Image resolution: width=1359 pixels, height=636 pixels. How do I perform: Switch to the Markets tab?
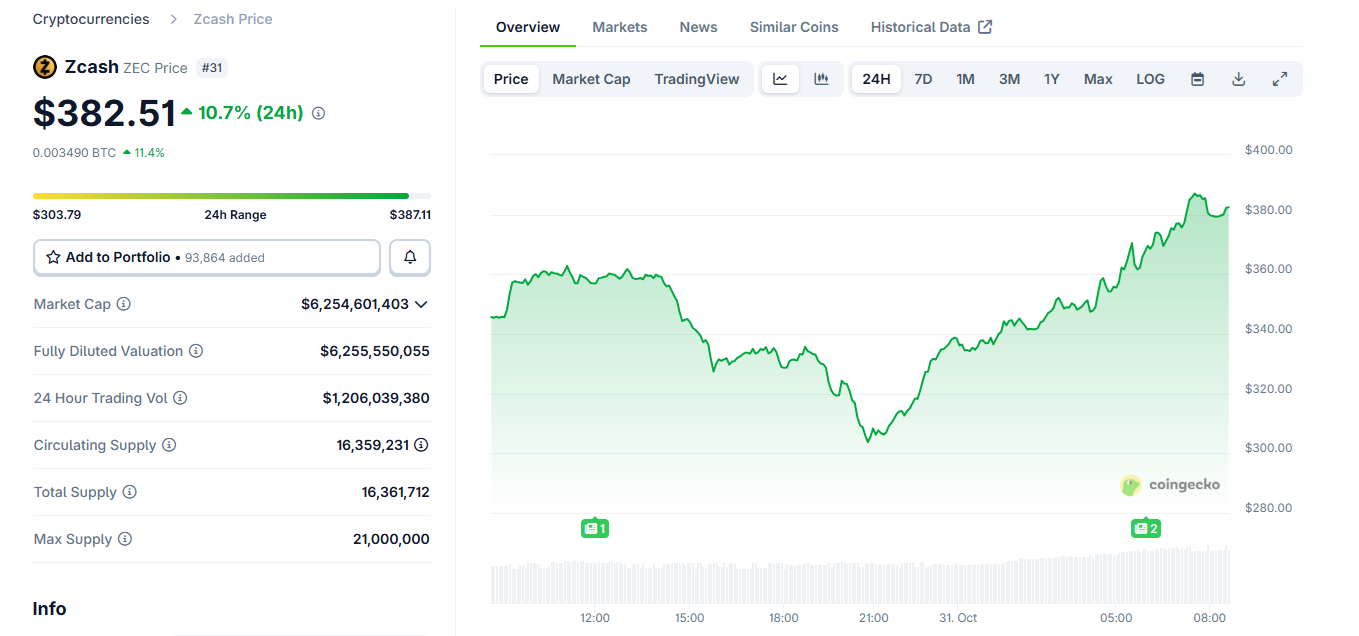(x=619, y=27)
